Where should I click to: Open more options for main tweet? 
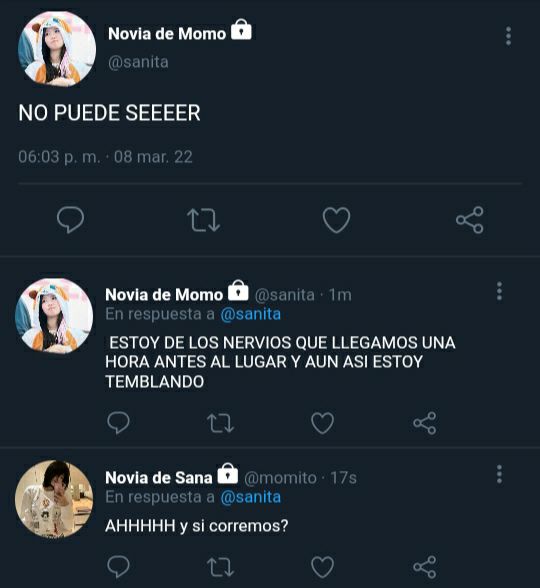coord(508,36)
